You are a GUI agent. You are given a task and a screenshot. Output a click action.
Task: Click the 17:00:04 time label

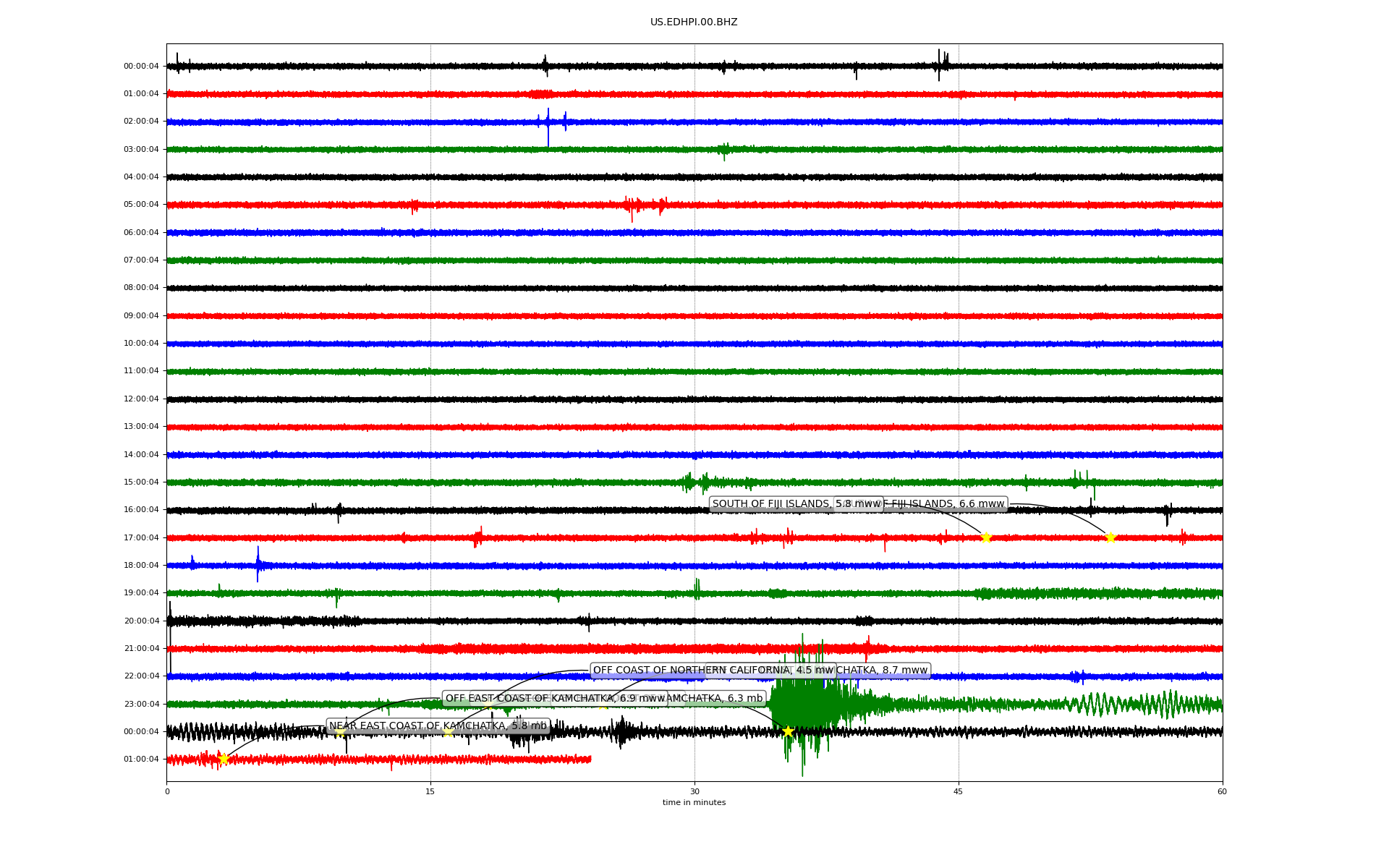(x=141, y=537)
